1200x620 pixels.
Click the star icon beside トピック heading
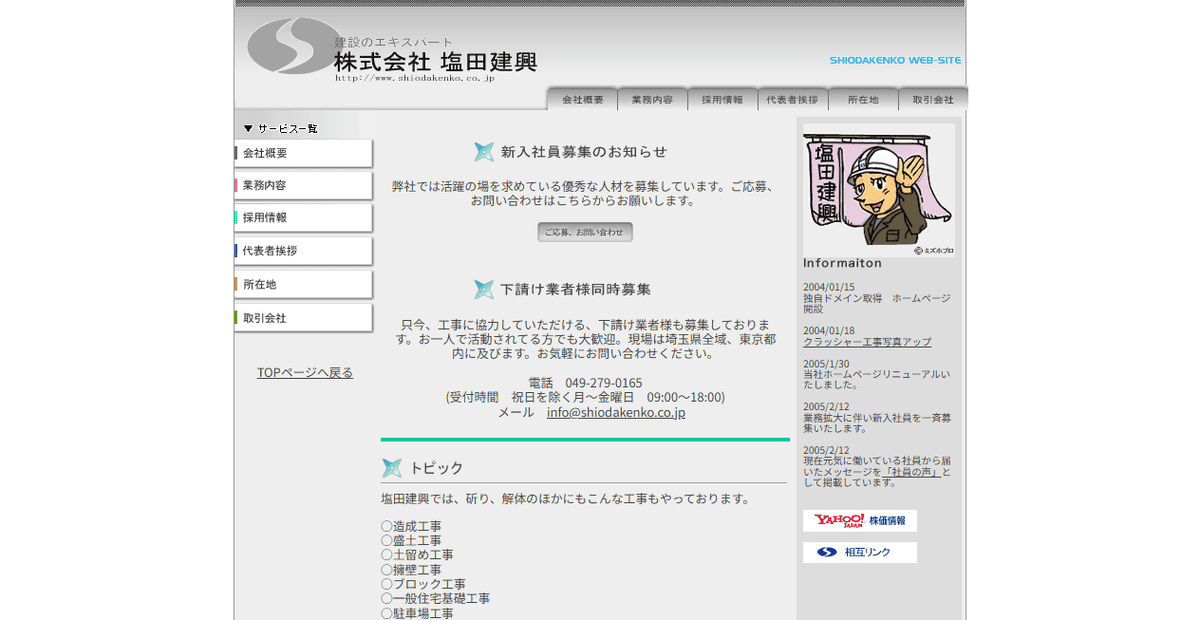[x=390, y=465]
